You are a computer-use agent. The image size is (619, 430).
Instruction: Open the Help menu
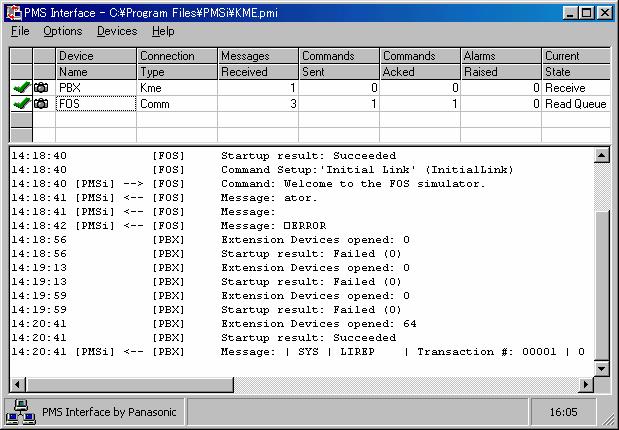(x=163, y=31)
